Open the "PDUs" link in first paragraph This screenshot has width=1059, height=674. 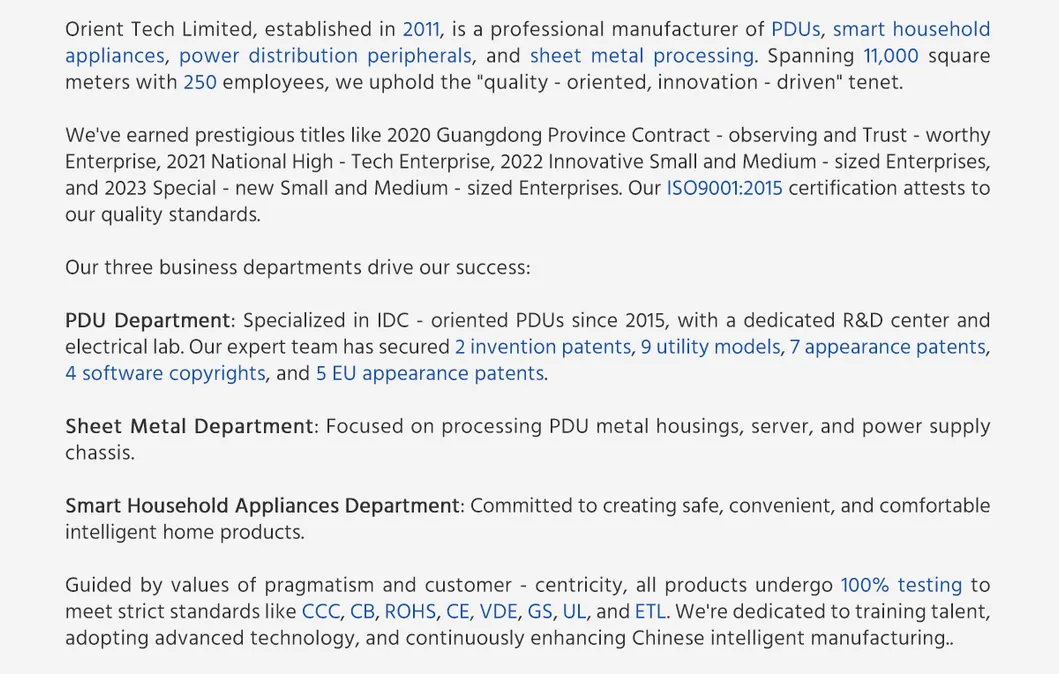point(795,30)
